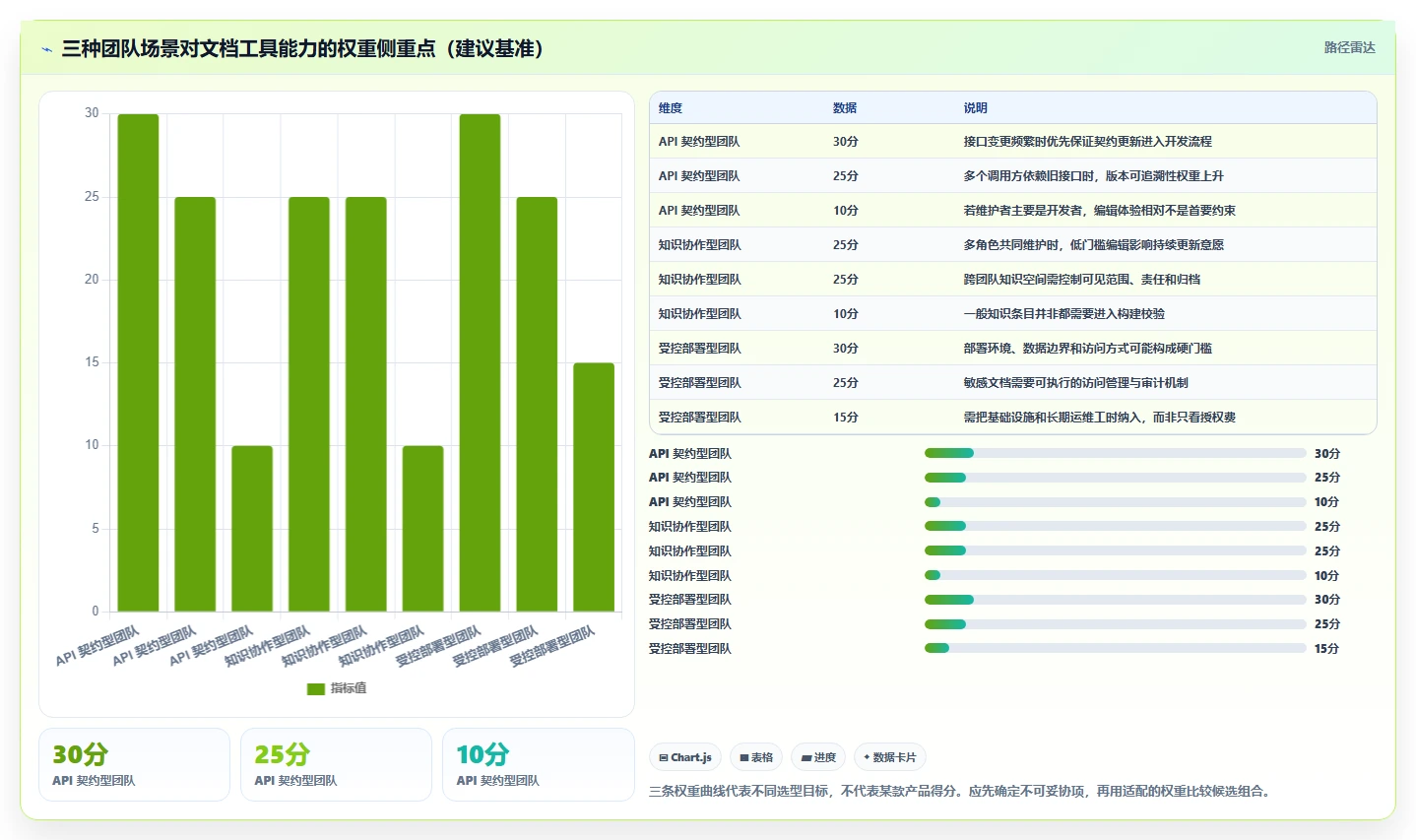The width and height of the screenshot is (1416, 840).
Task: Select row 多角色共同维护时，低门槛编辑影响持续更新意愿
Action: [x=1012, y=244]
